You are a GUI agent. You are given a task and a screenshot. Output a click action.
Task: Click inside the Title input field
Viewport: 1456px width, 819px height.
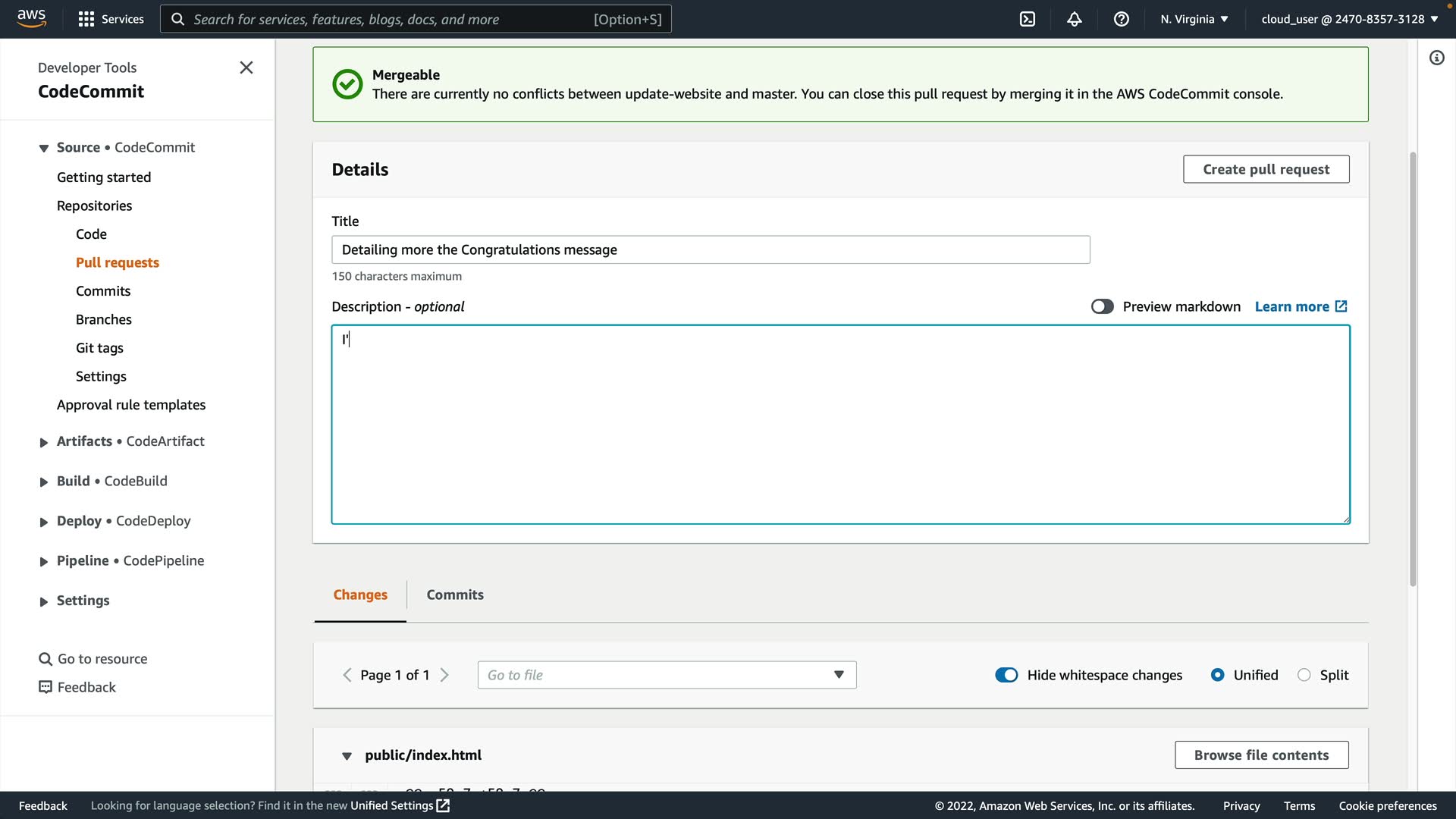click(710, 249)
